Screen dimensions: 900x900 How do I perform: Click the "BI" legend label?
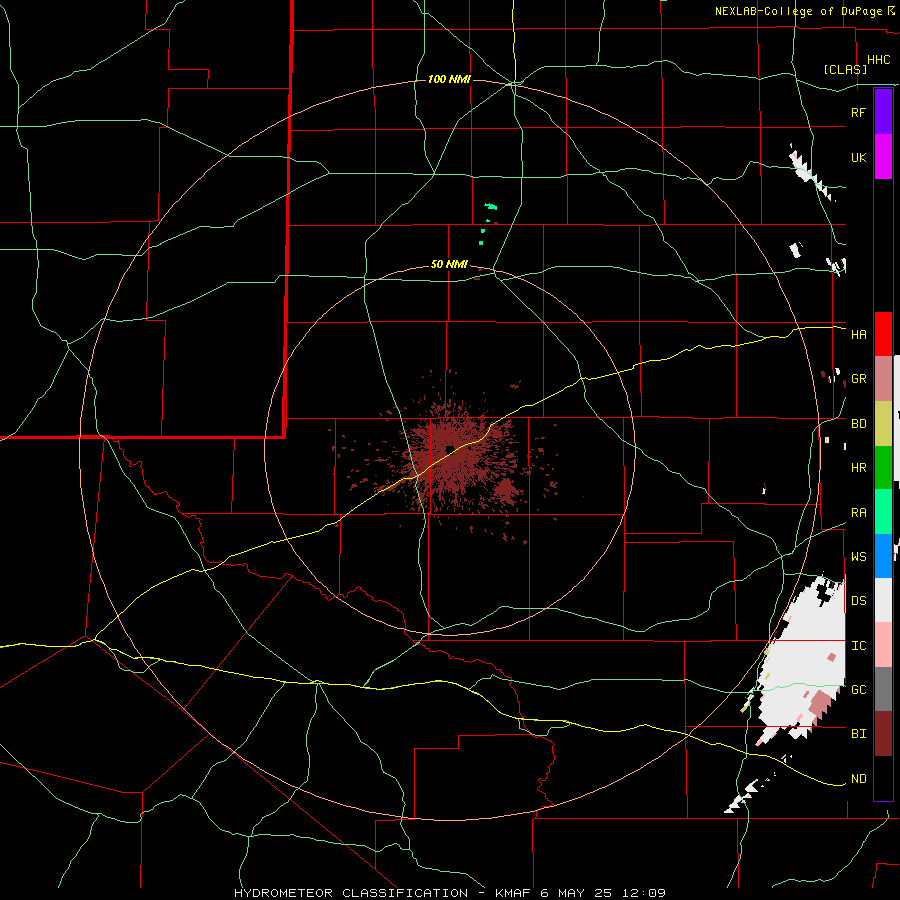coord(858,734)
